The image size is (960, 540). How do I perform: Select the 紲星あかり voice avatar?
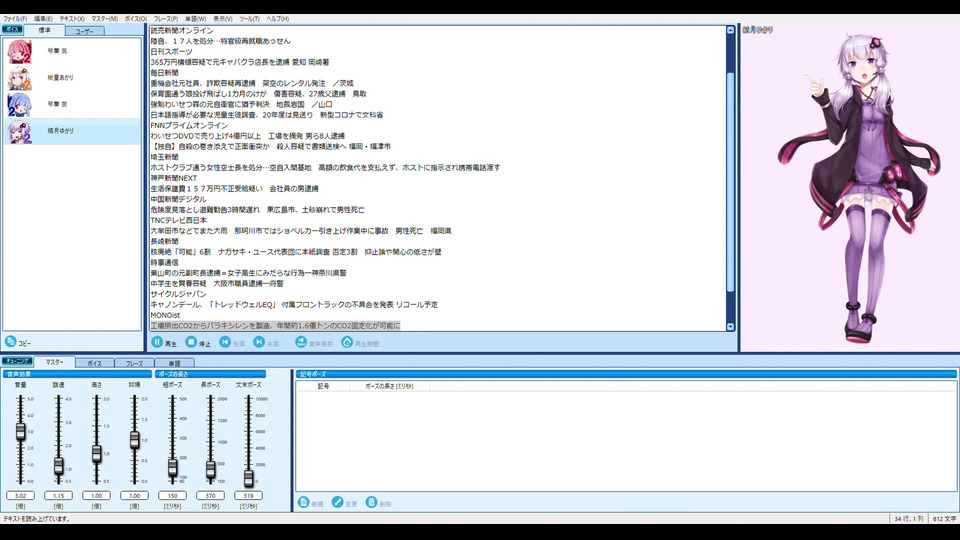point(19,78)
